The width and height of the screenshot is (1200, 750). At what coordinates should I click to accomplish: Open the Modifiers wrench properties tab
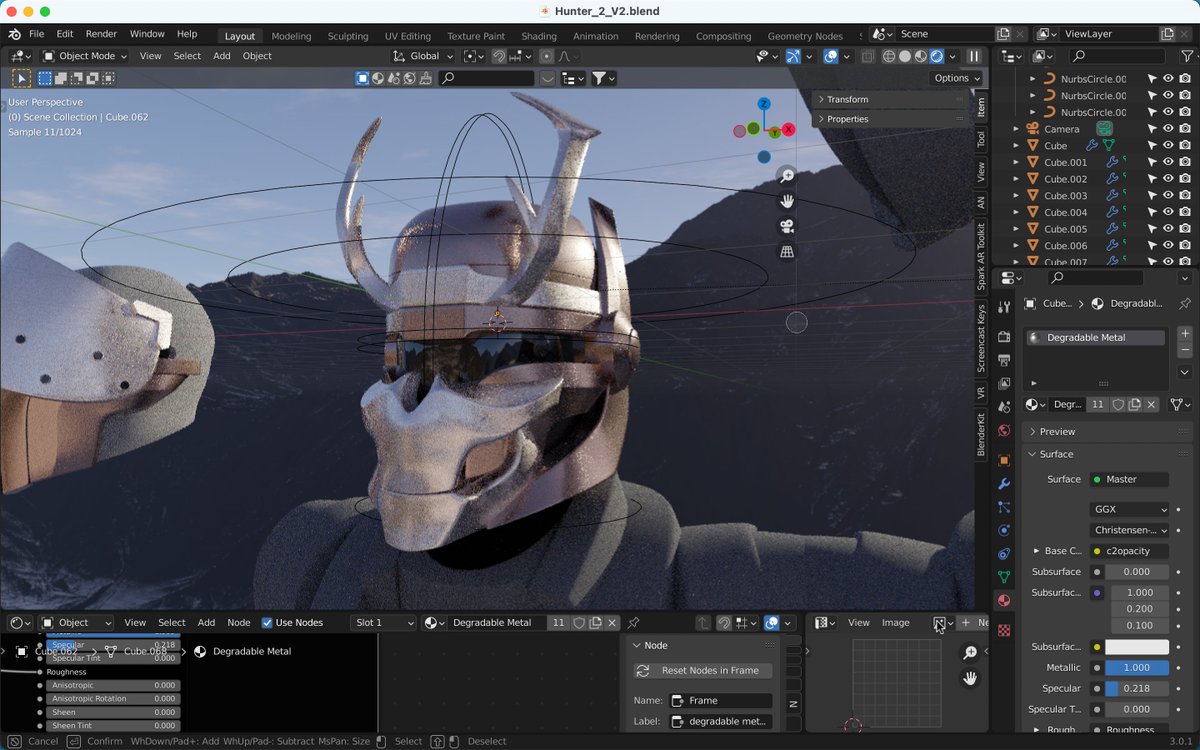pyautogui.click(x=1004, y=484)
